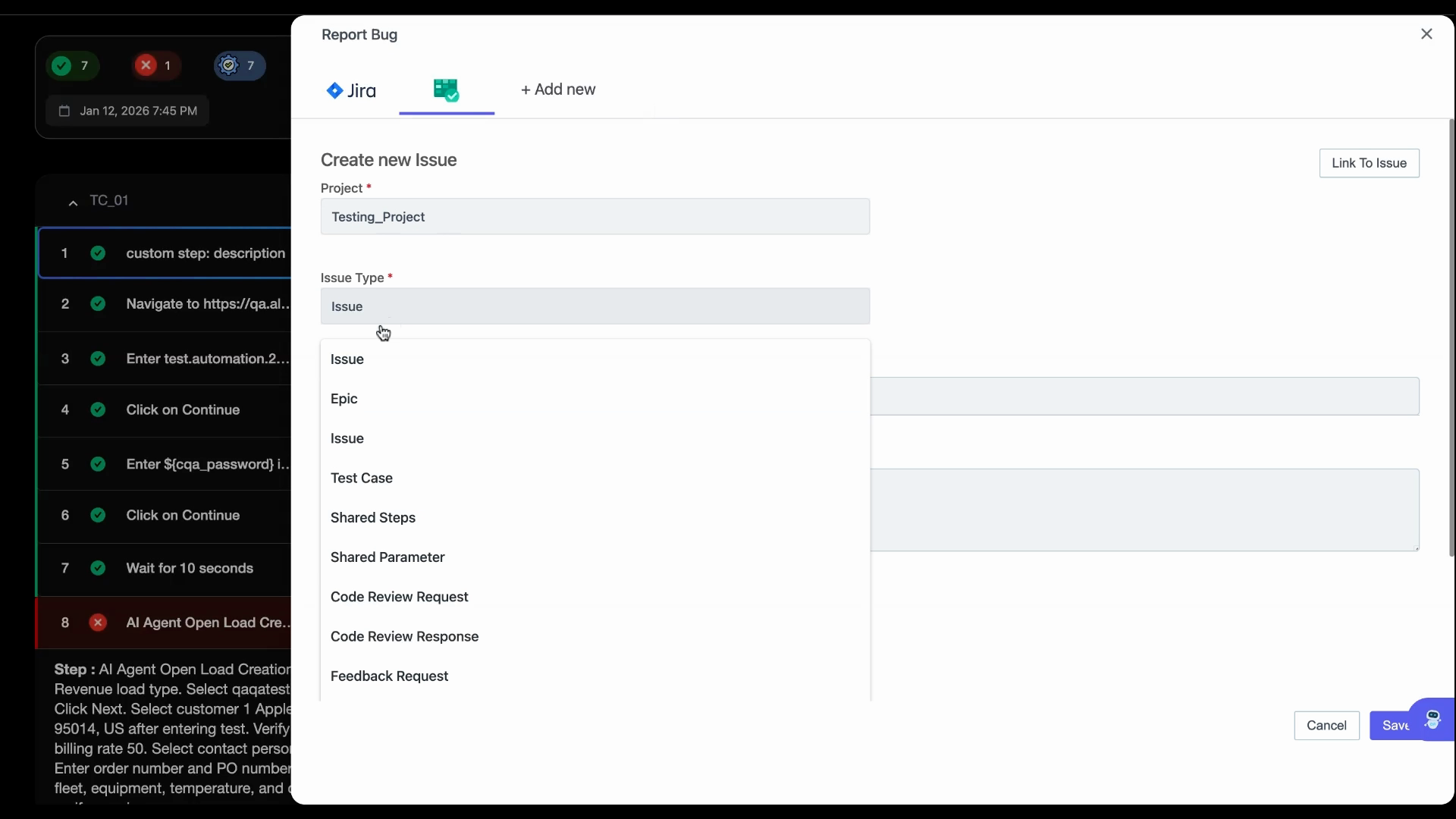
Task: Select the green board integration tab icon
Action: point(446,90)
